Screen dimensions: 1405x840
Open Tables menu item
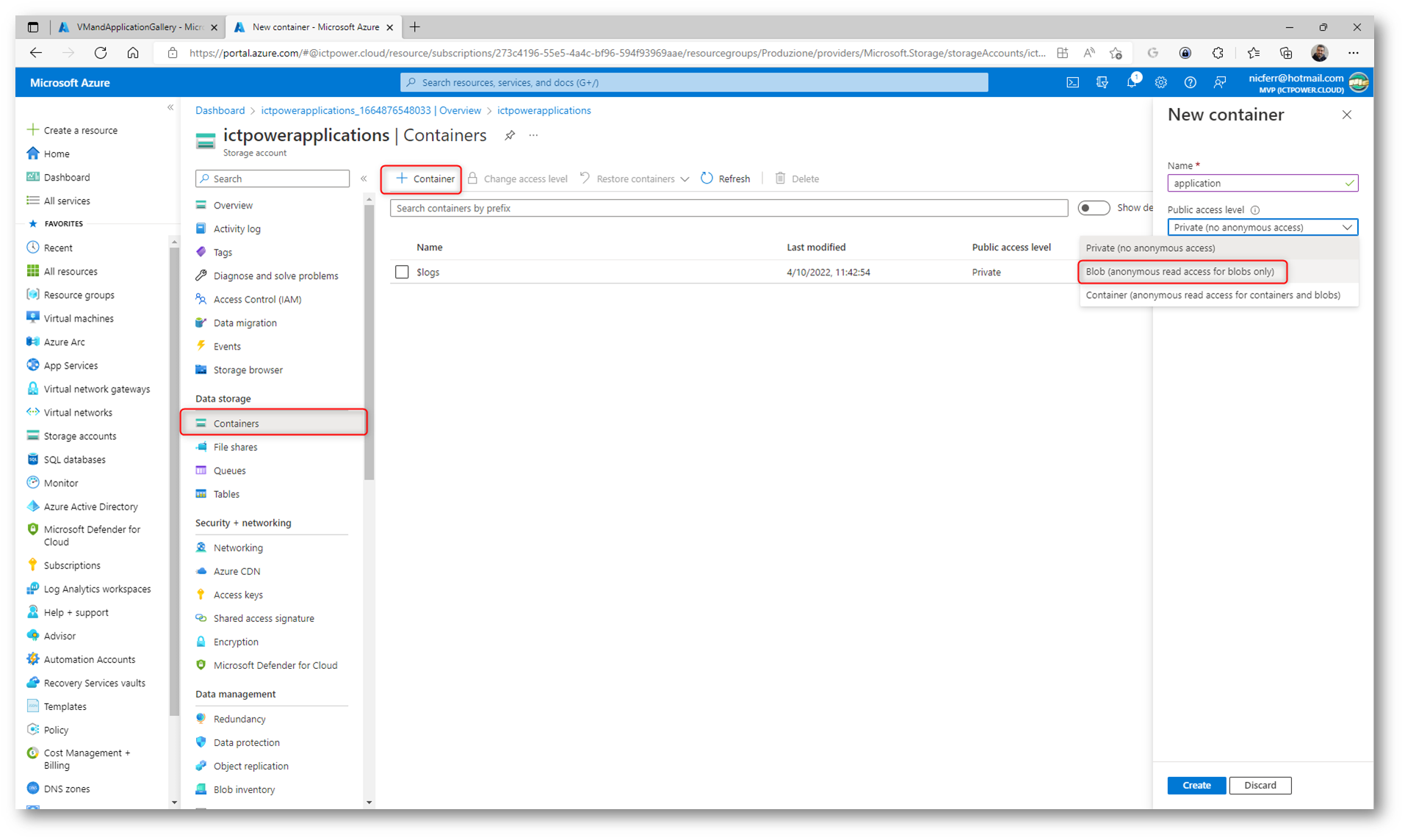pyautogui.click(x=226, y=494)
